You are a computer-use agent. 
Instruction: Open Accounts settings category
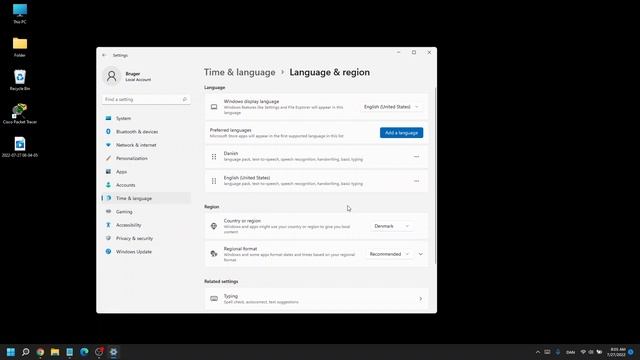(x=146, y=185)
